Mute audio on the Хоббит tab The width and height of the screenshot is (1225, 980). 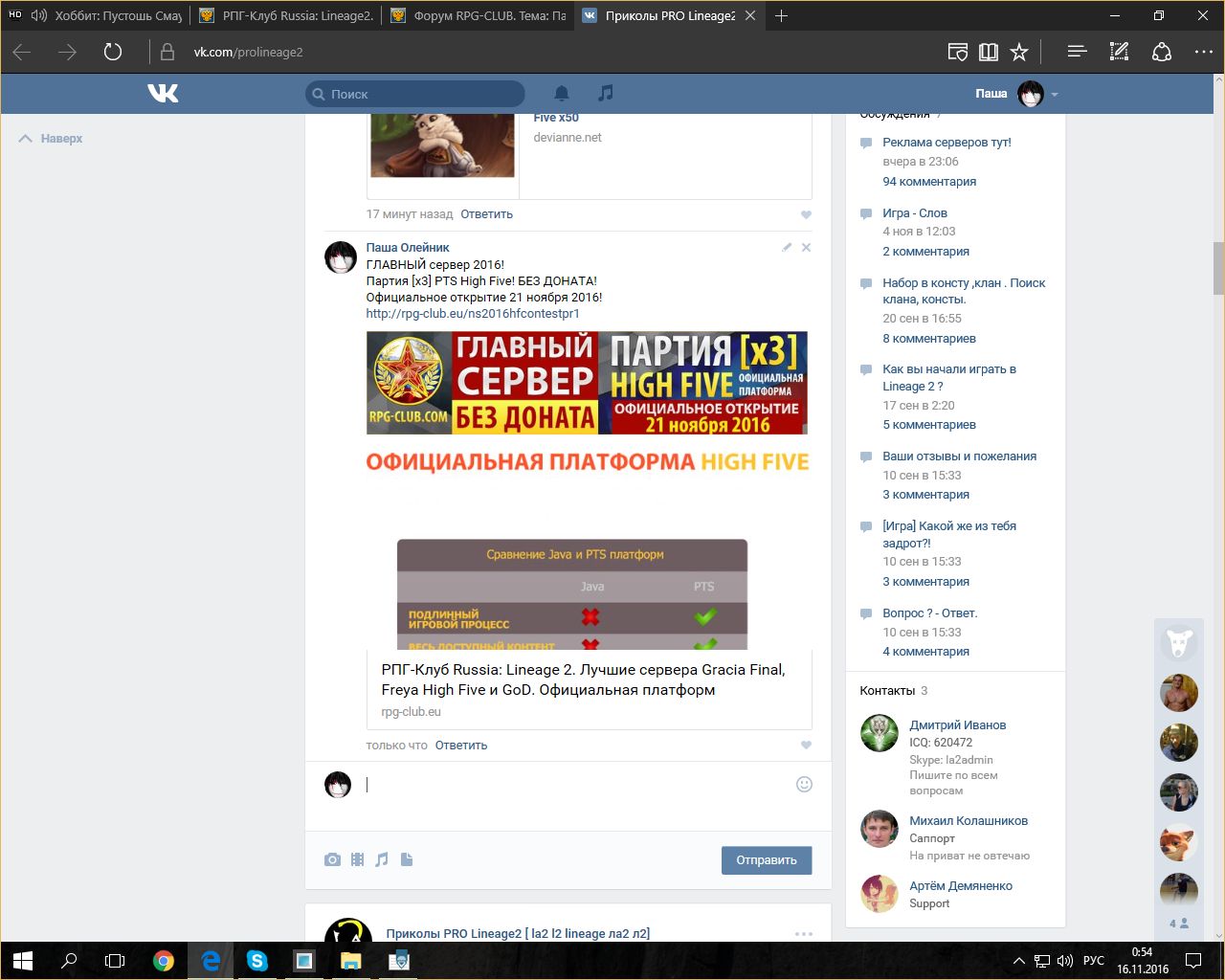(38, 15)
